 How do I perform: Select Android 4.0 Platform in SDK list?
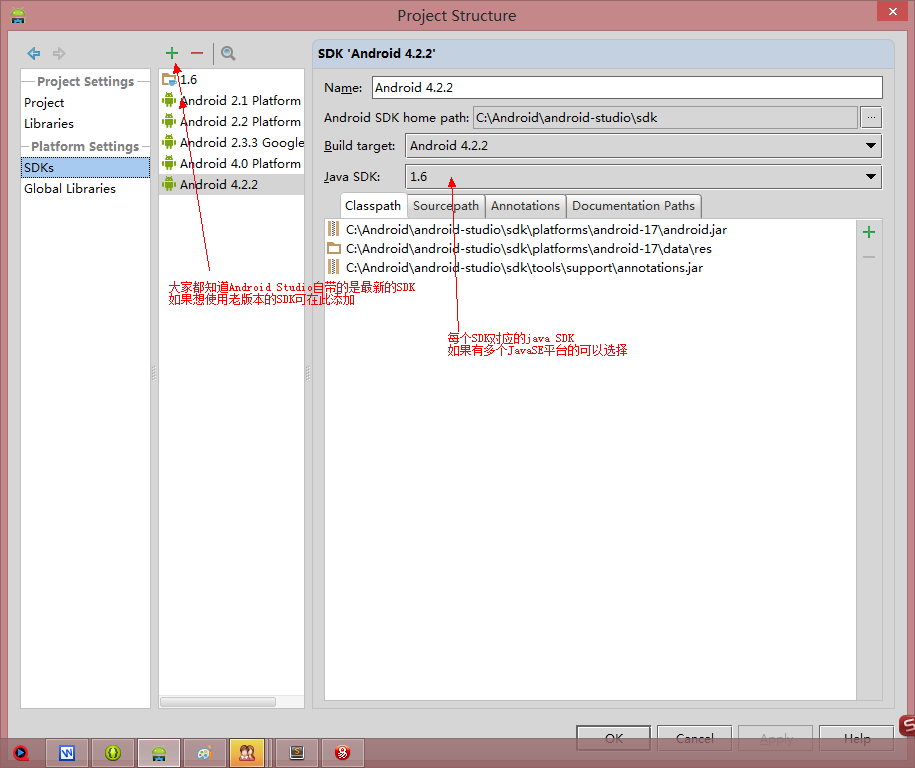click(231, 163)
